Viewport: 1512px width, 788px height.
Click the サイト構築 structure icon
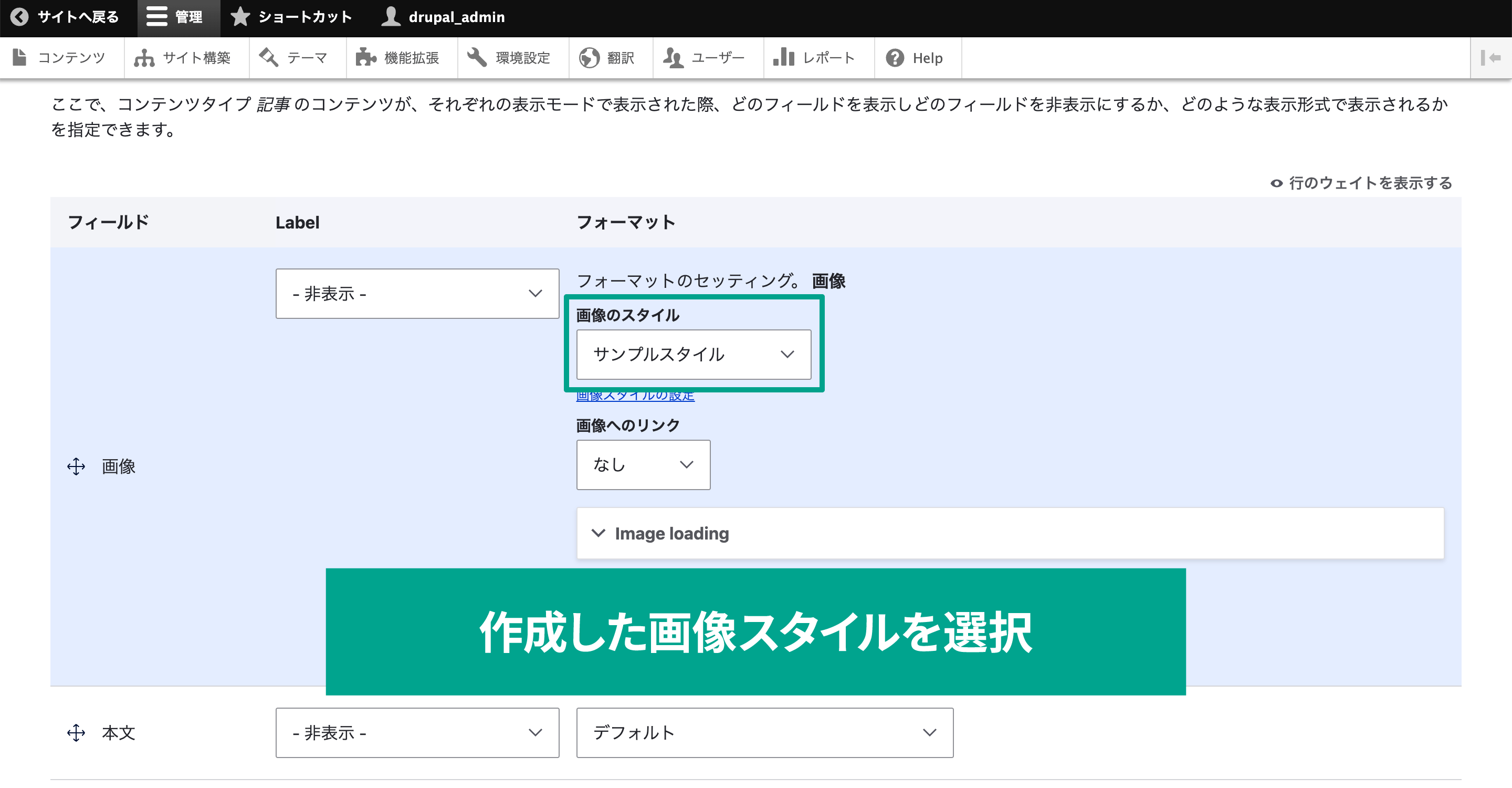(144, 58)
